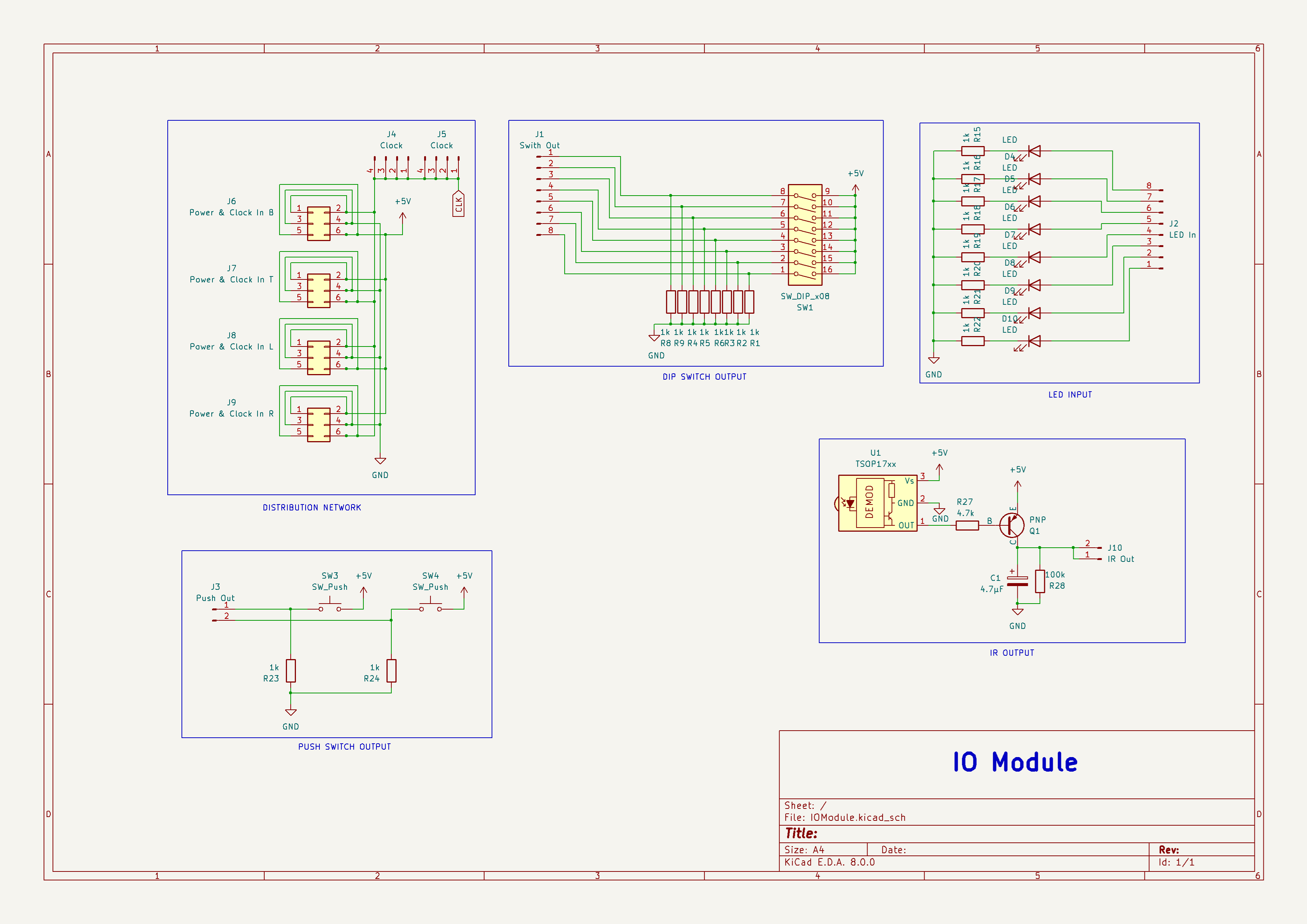This screenshot has width=1307, height=924.
Task: Select the Push Out label of J3
Action: click(215, 598)
